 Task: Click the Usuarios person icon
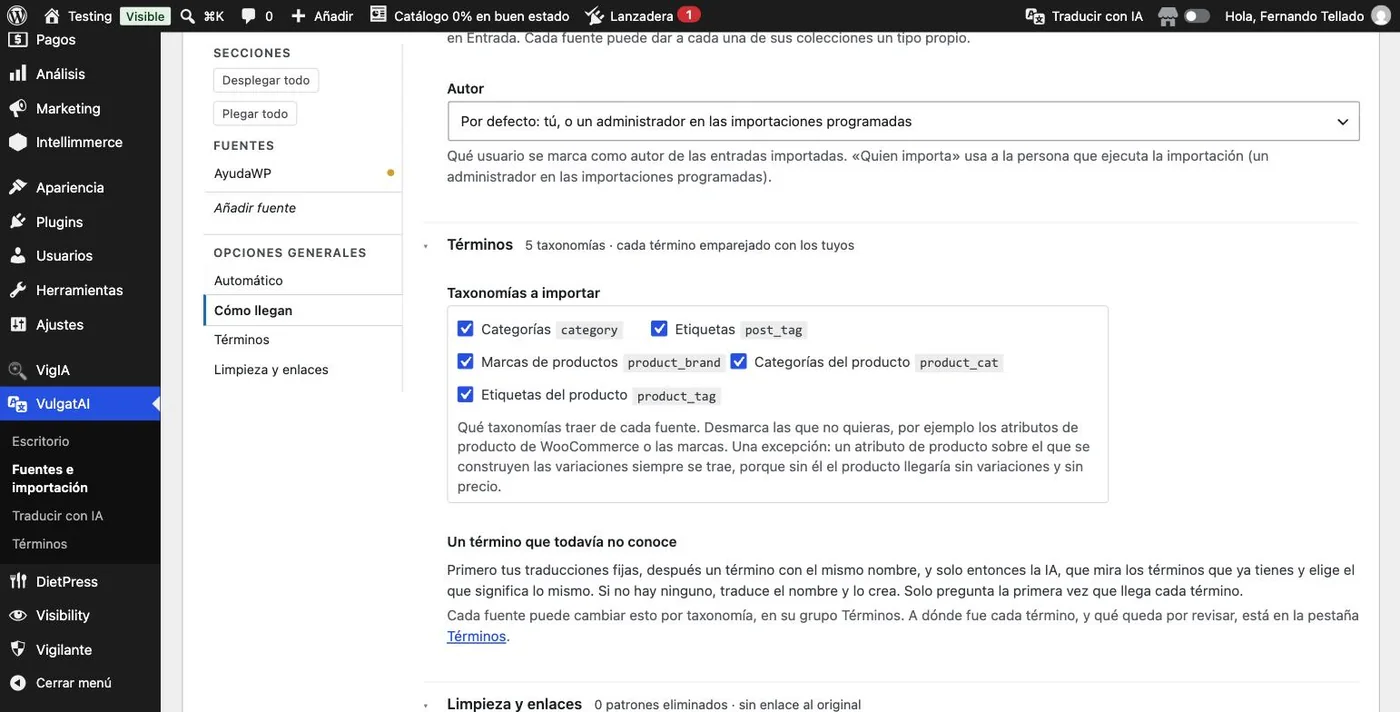point(17,256)
